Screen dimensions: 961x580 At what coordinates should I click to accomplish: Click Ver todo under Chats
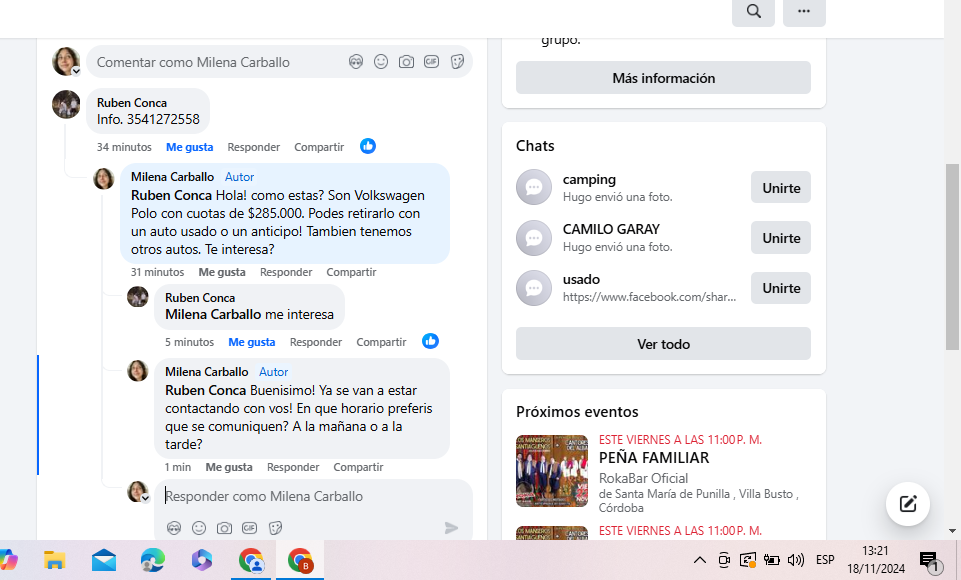coord(663,344)
